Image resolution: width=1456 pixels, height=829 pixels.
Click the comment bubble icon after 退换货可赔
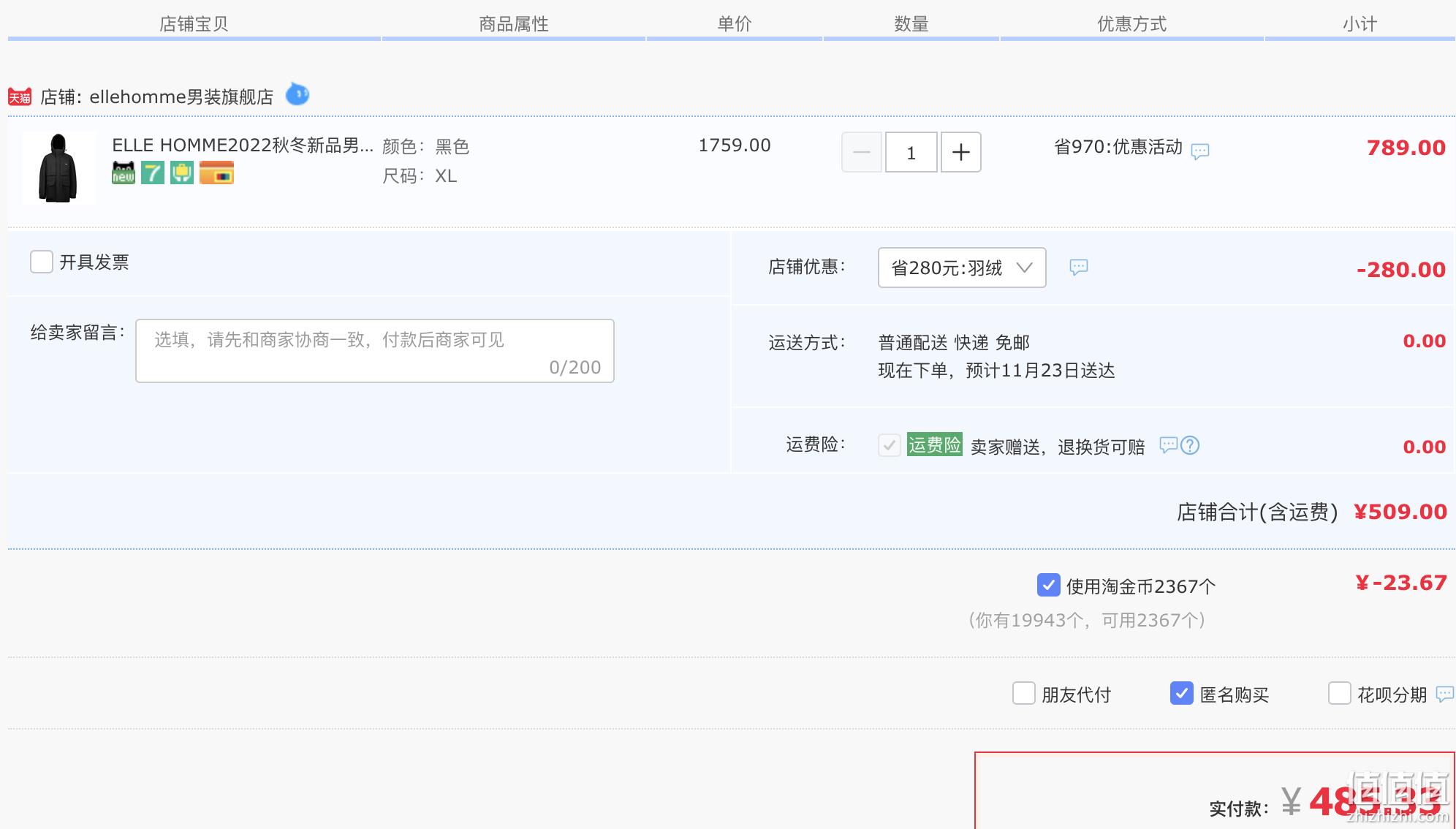point(1169,444)
